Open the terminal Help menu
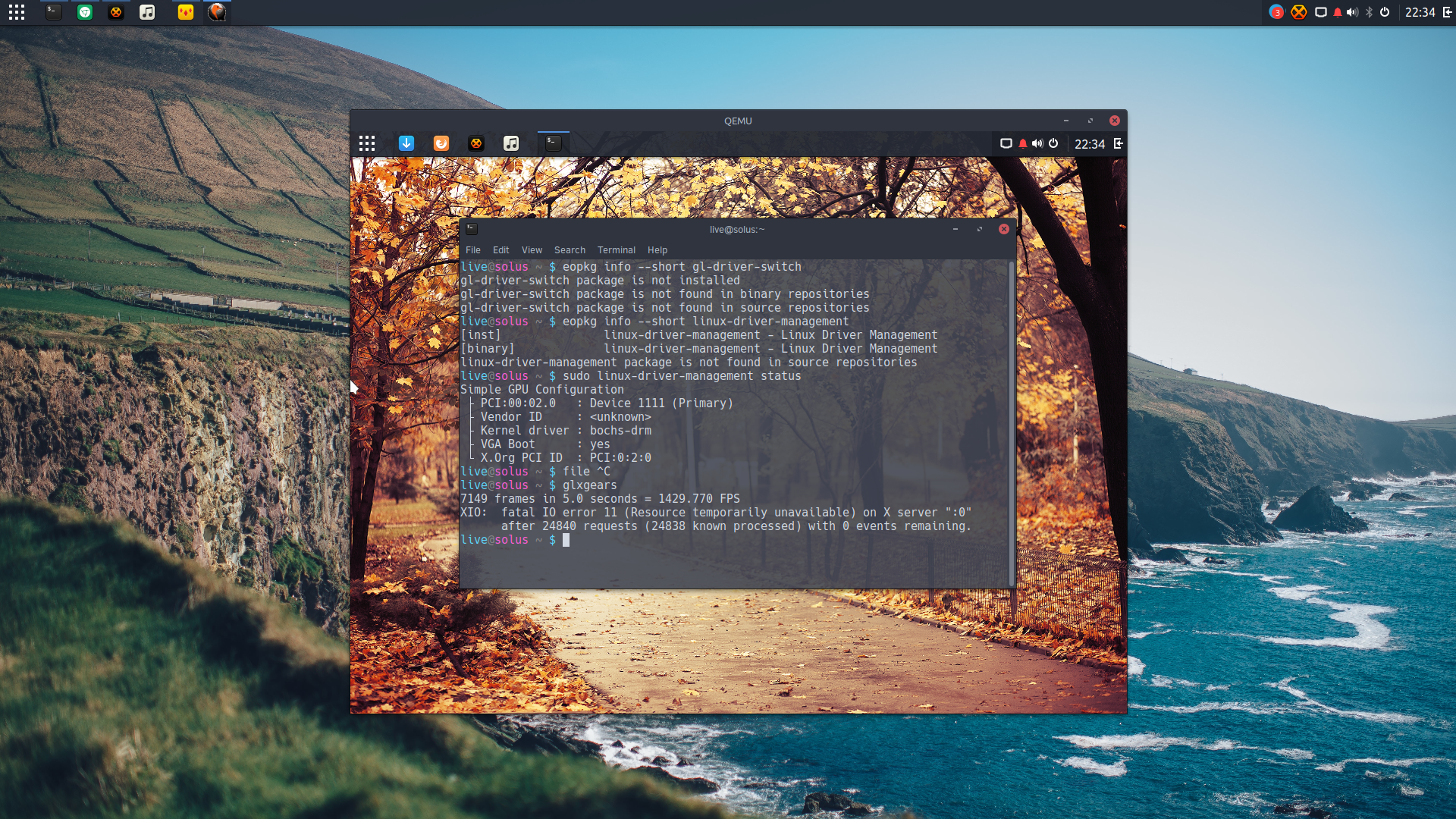 (657, 249)
